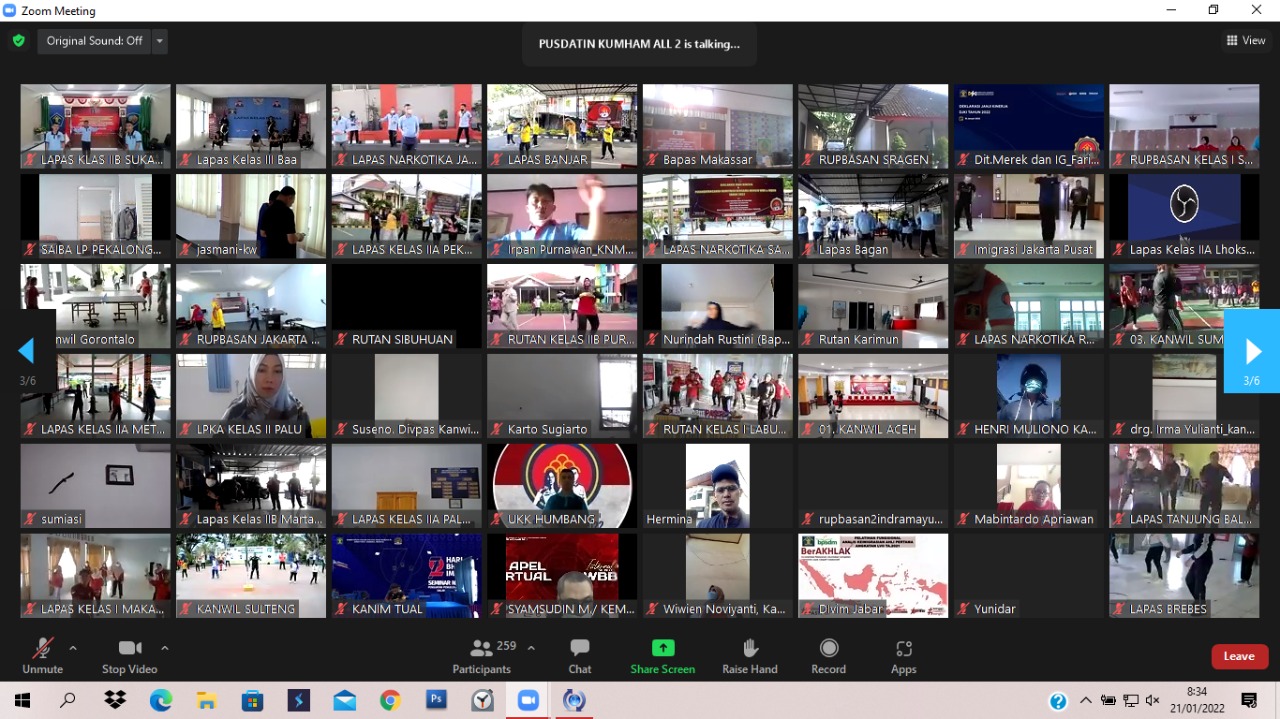This screenshot has width=1280, height=719.
Task: Unmute the microphone
Action: click(43, 655)
